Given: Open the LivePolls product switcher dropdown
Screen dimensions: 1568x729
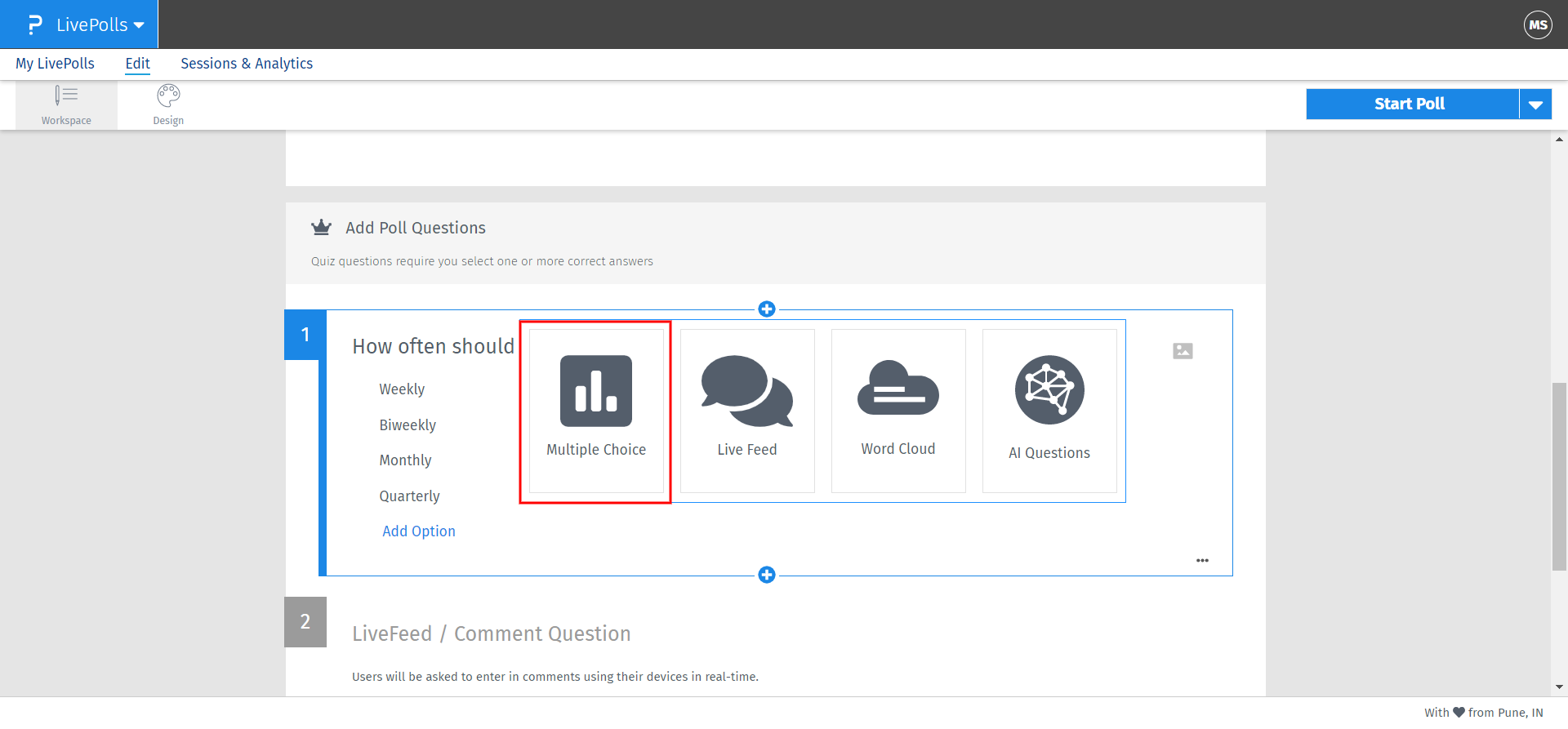Looking at the screenshot, I should pyautogui.click(x=86, y=24).
